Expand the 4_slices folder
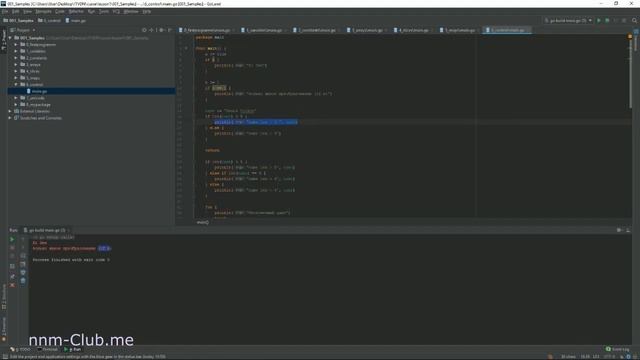 (16, 71)
